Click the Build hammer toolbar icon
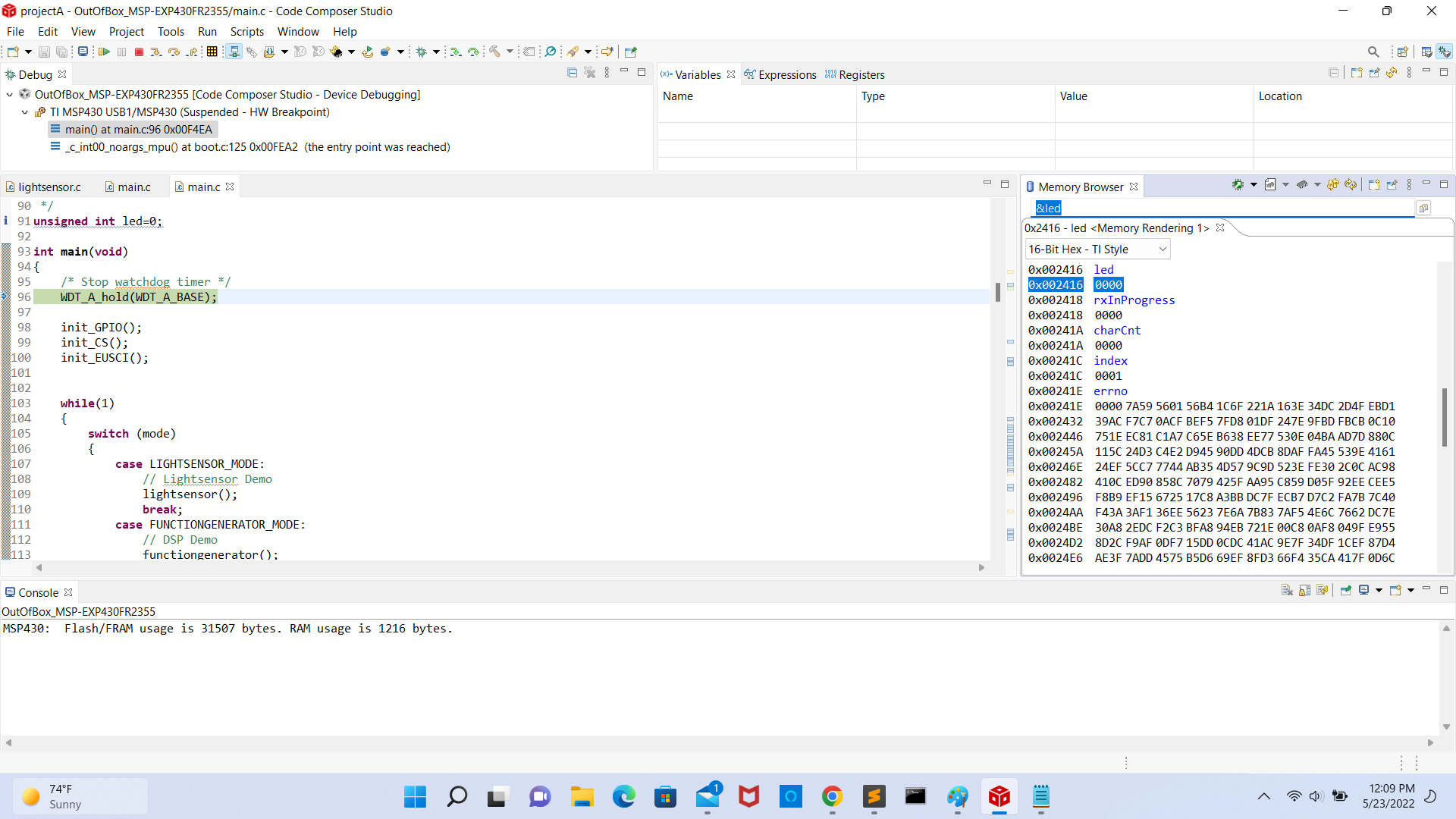The height and width of the screenshot is (819, 1456). click(x=494, y=52)
